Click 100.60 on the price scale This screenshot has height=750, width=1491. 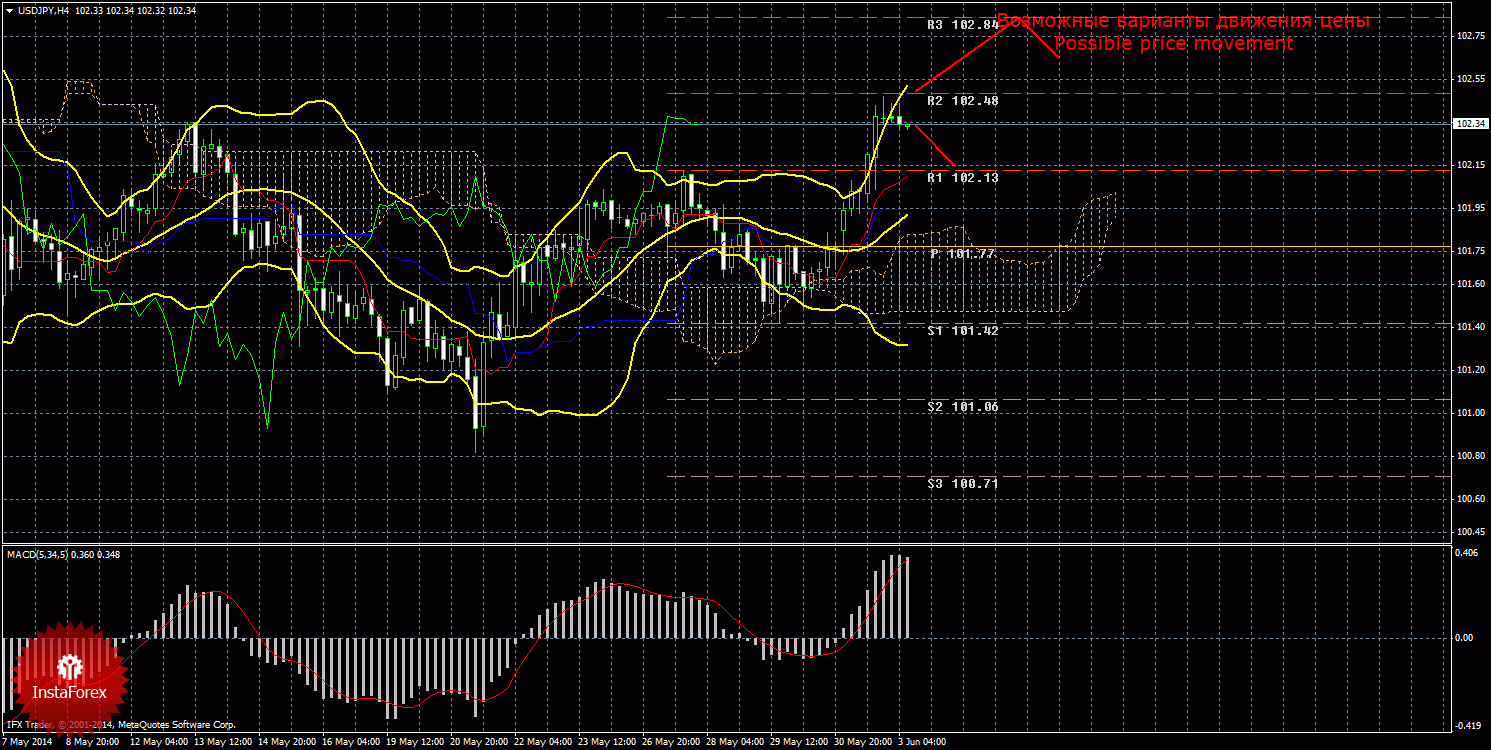tap(1470, 498)
